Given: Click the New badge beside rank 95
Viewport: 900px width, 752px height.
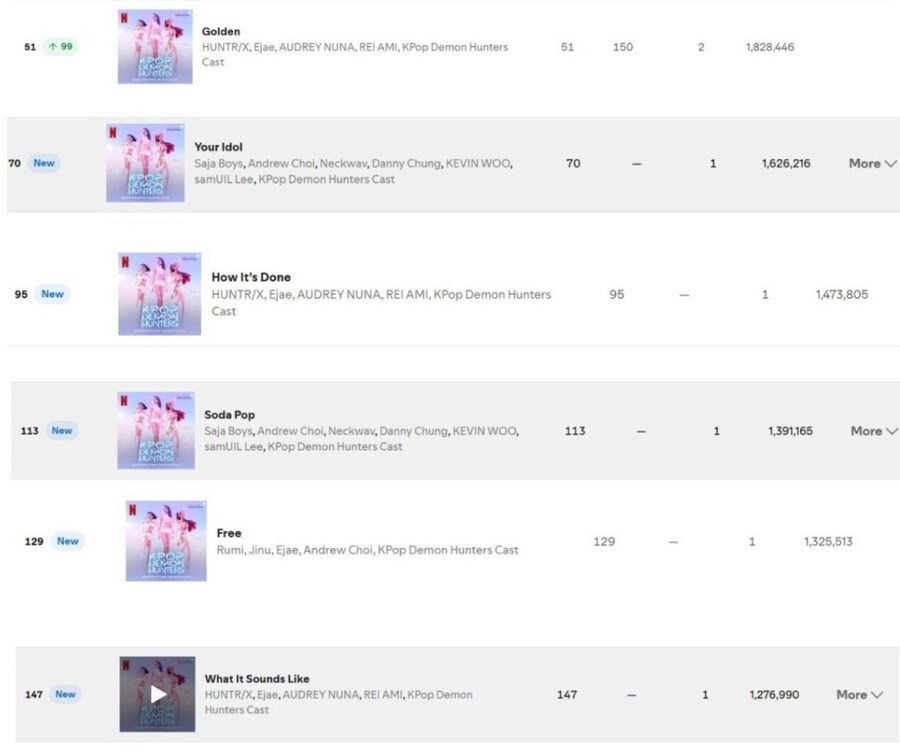Looking at the screenshot, I should (52, 294).
